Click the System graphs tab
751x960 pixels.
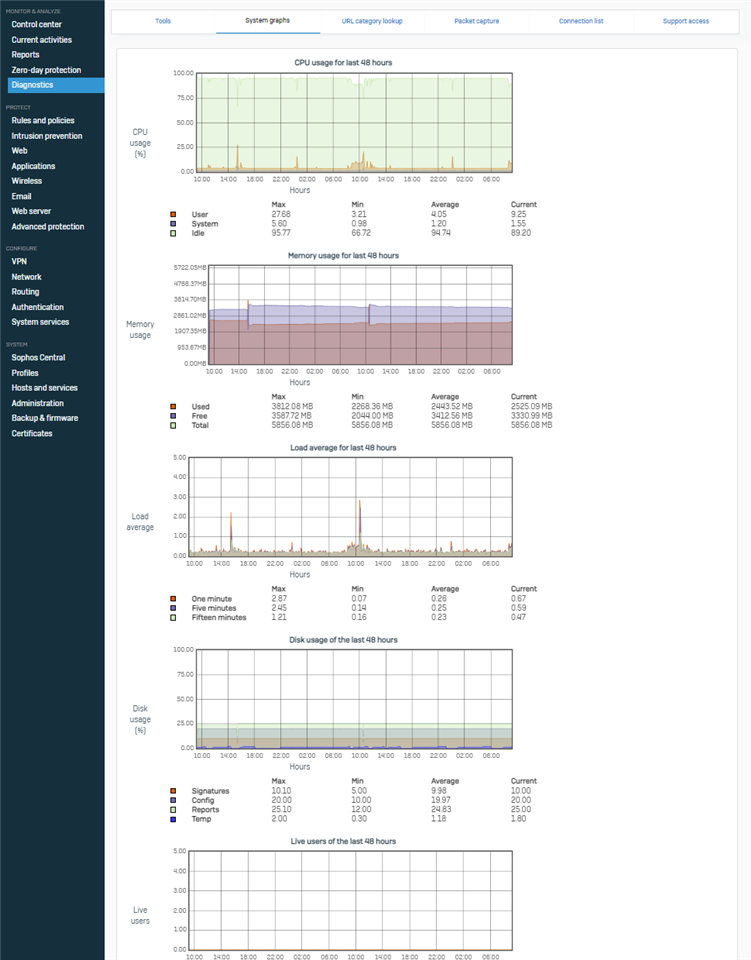click(x=267, y=21)
